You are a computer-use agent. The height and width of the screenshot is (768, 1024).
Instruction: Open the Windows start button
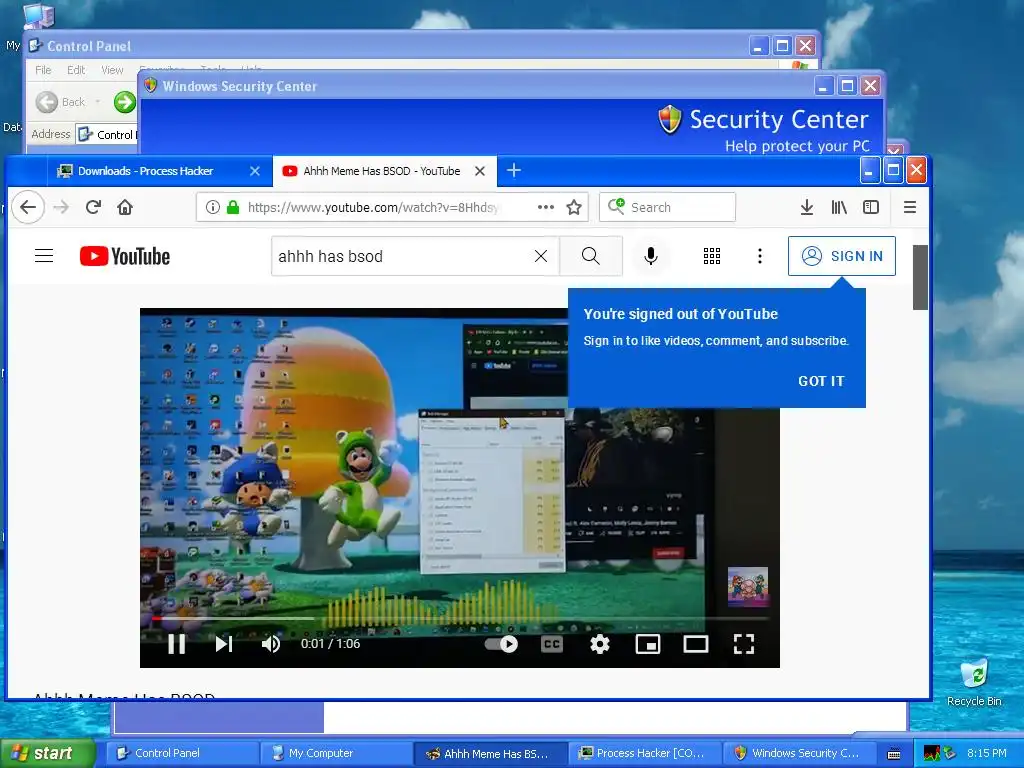[x=47, y=753]
